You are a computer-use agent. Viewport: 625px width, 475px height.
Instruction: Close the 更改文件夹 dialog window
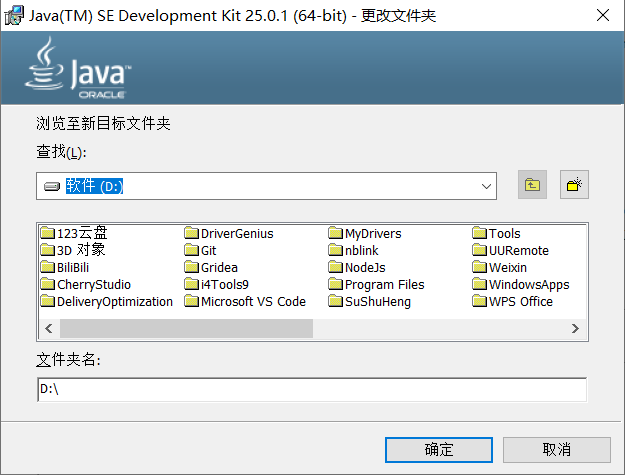[602, 16]
